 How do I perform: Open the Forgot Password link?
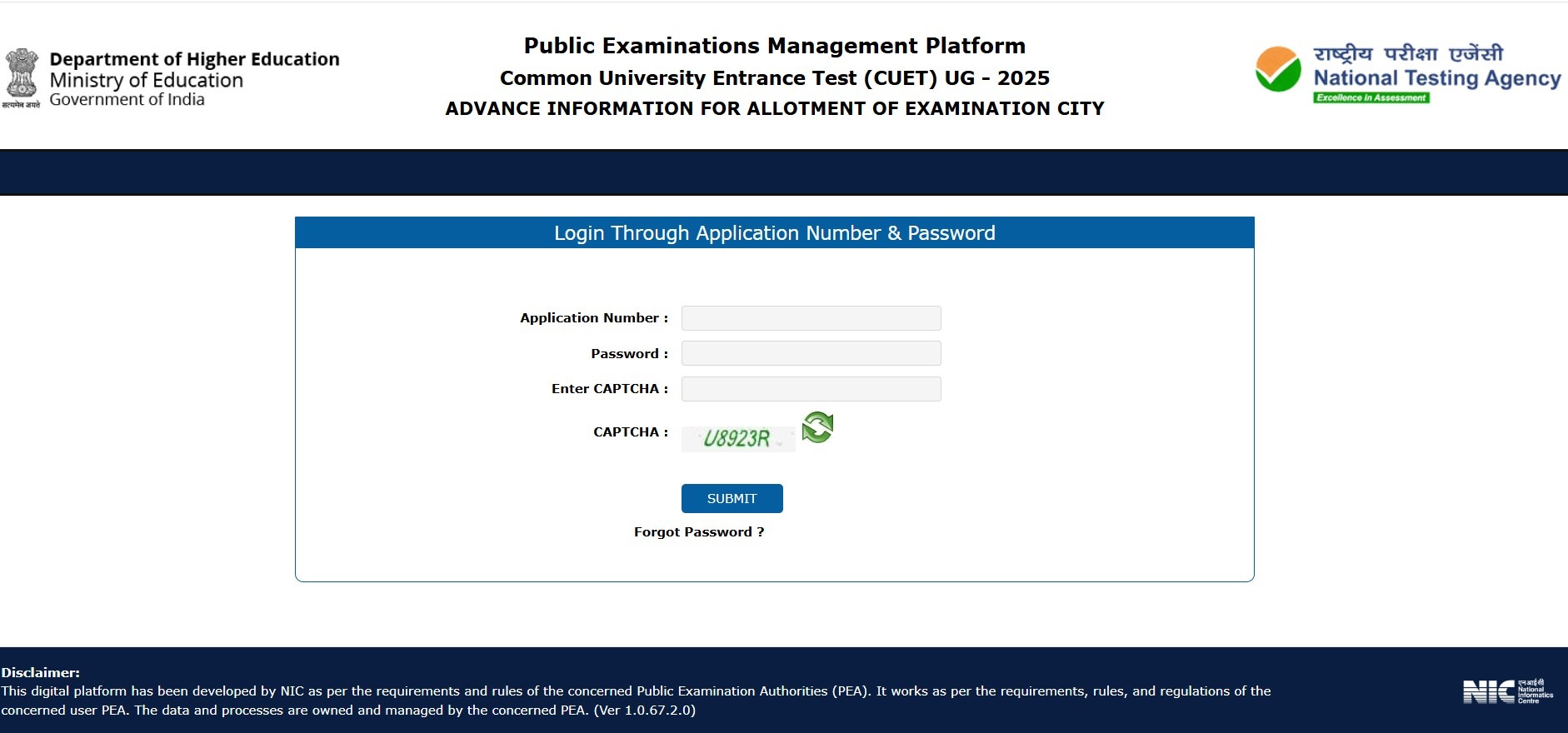pos(699,532)
